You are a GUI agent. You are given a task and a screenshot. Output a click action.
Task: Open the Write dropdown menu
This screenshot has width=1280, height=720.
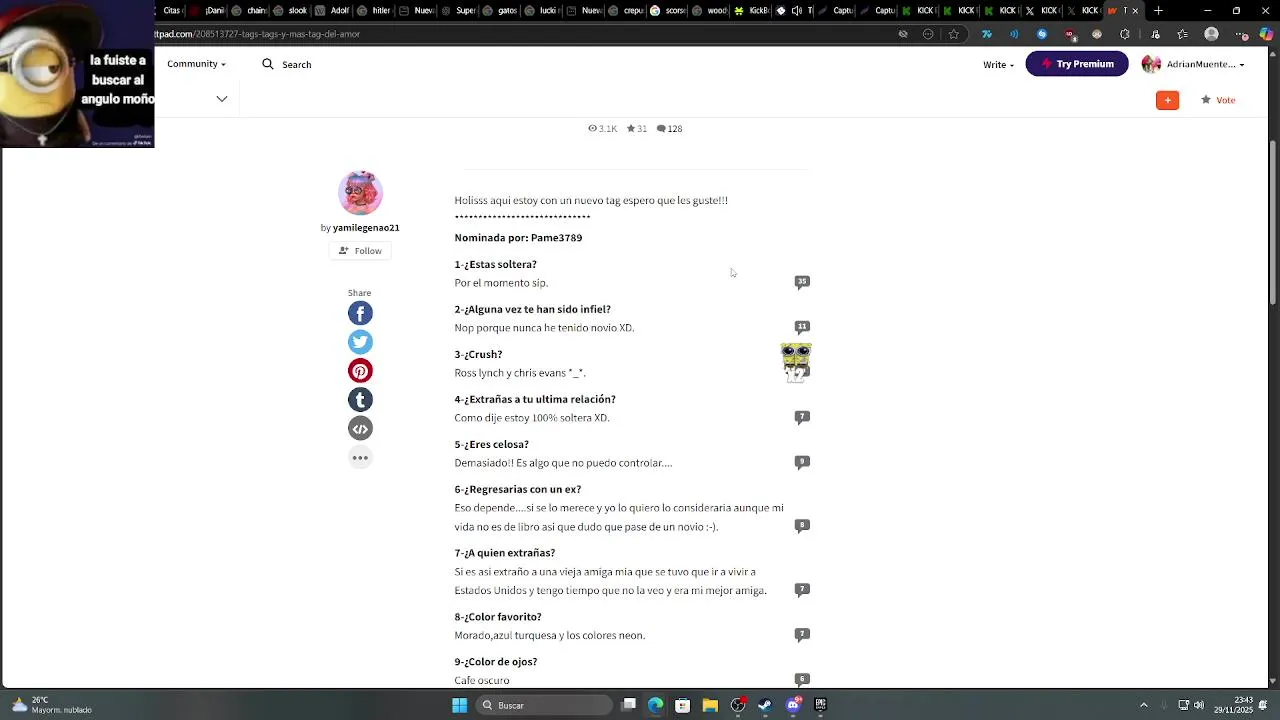998,64
